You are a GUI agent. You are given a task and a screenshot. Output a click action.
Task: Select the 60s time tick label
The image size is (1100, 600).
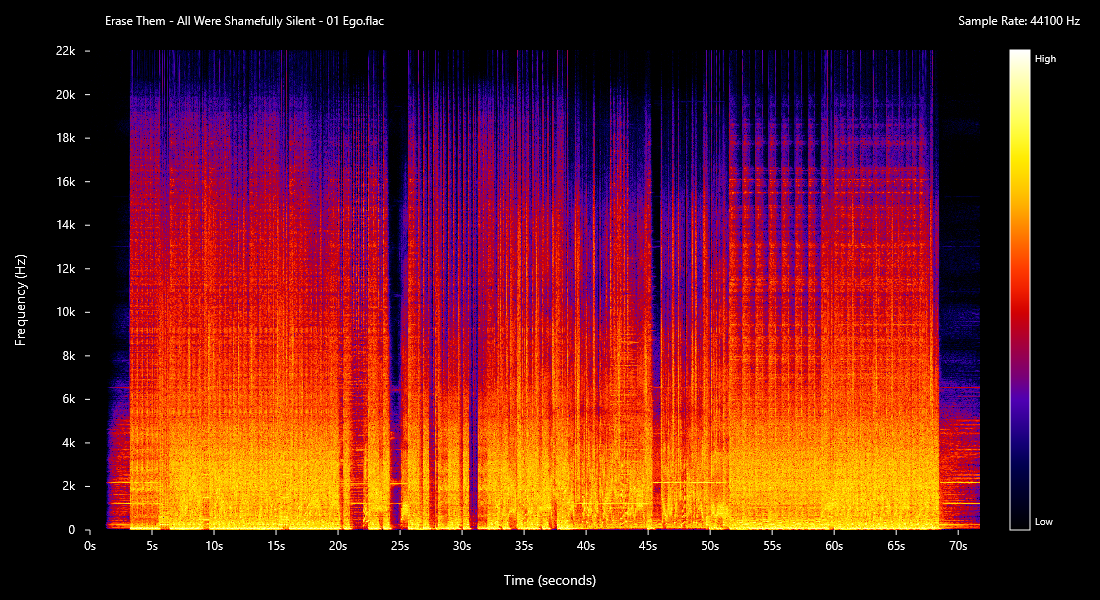pos(834,547)
